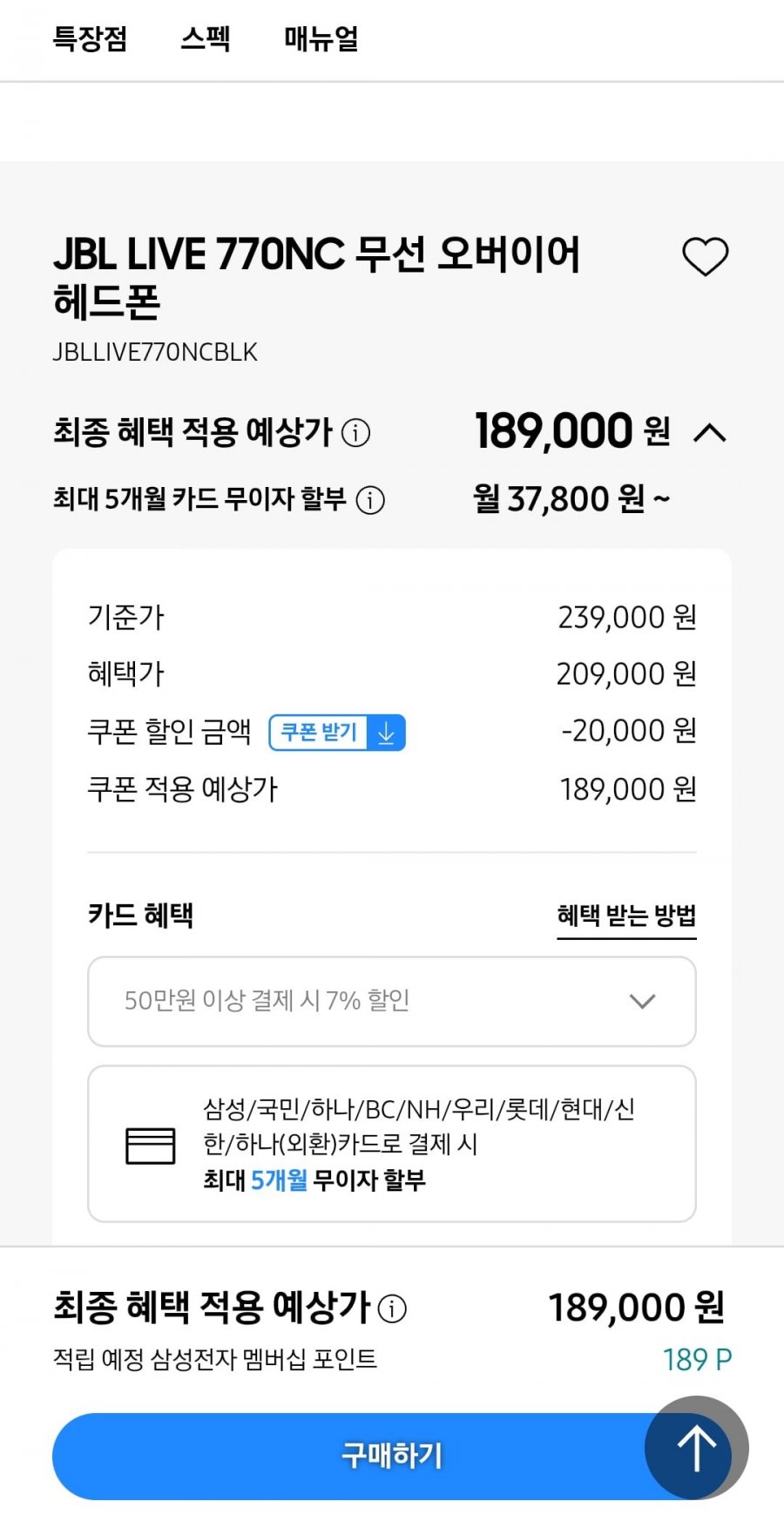Screen dimensions: 784x1535
Task: Select the 매뉴얼 tab
Action: pyautogui.click(x=321, y=39)
